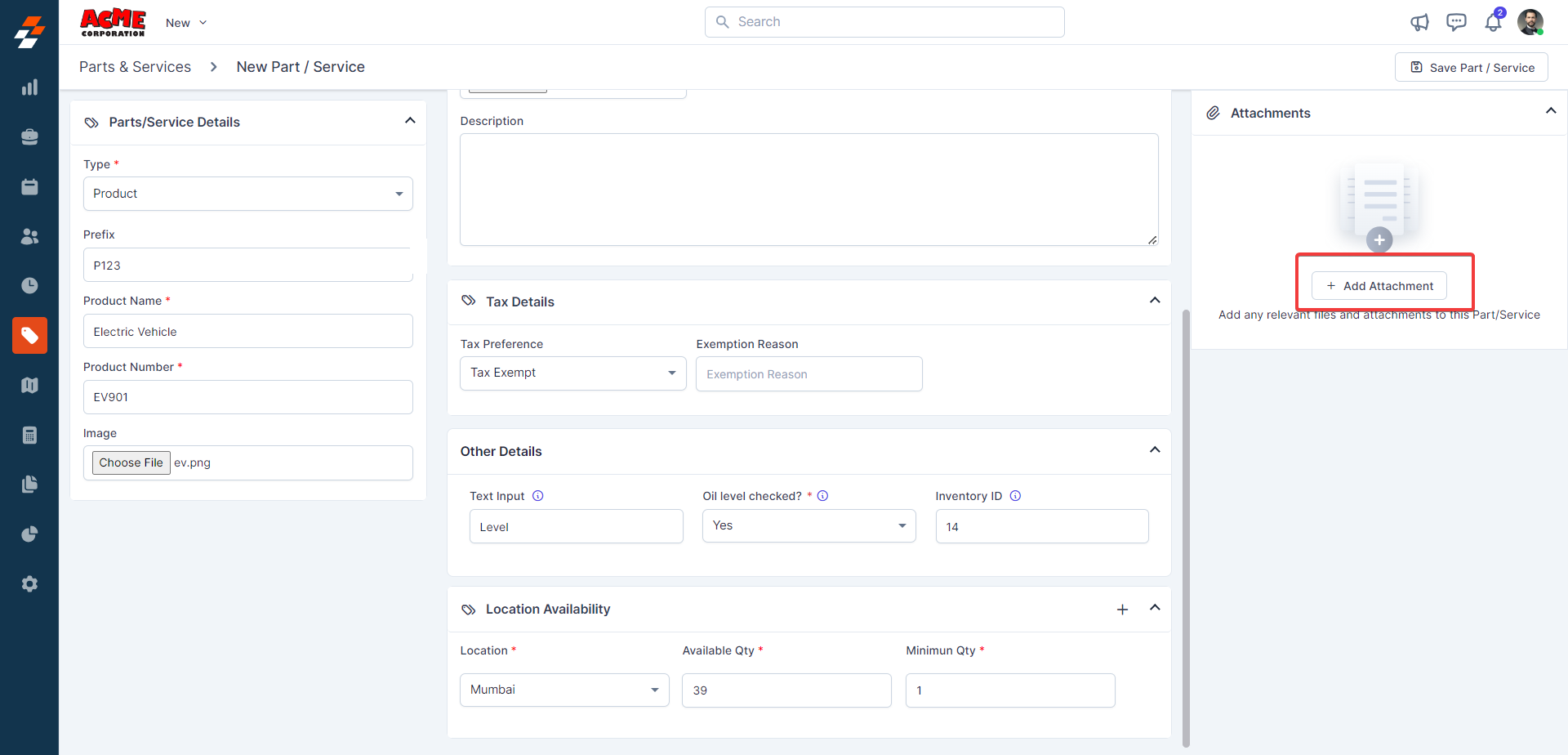Viewport: 1568px width, 755px height.
Task: Open the bar chart dashboard in sidebar
Action: pyautogui.click(x=29, y=87)
